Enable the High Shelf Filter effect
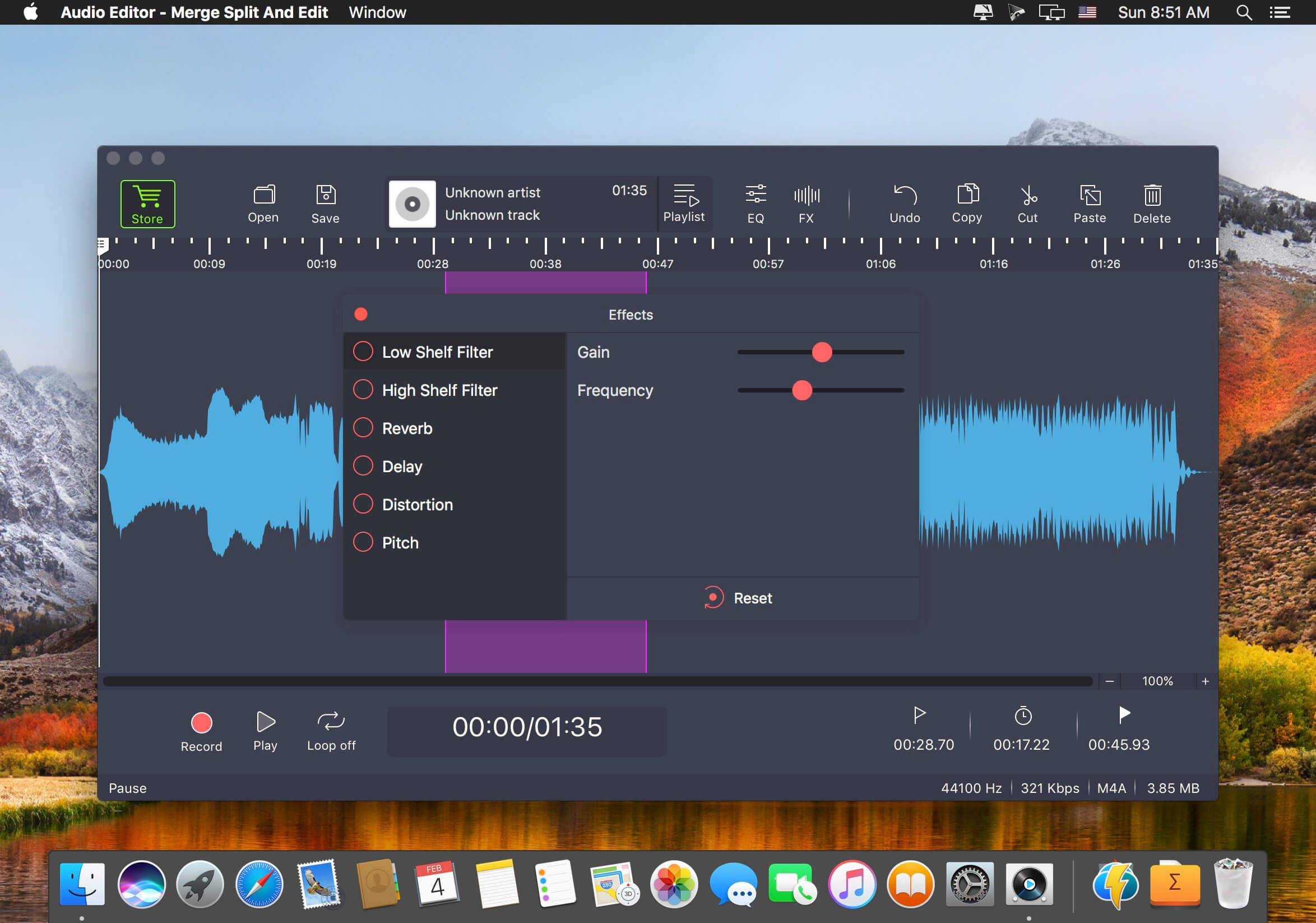Image resolution: width=1316 pixels, height=923 pixels. 363,390
